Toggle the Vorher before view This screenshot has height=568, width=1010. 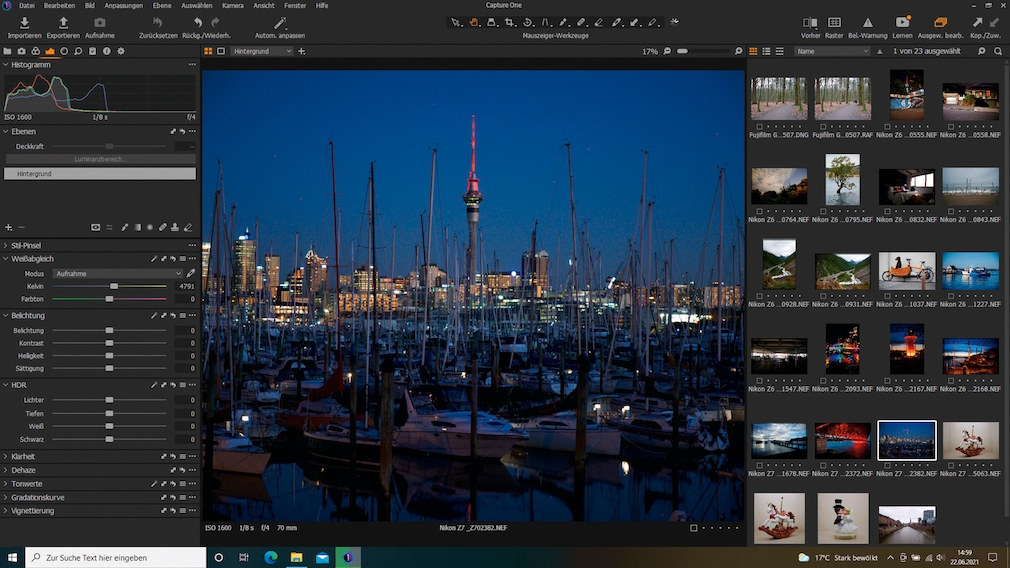click(x=810, y=23)
